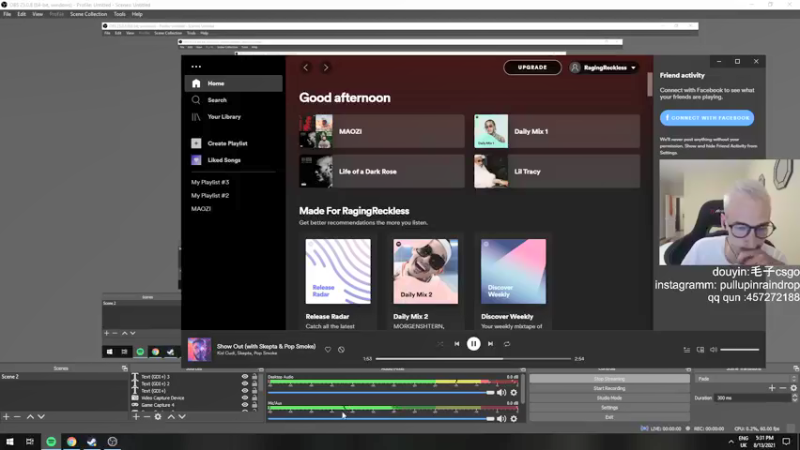Open the OBS Help menu
This screenshot has width=800, height=450.
click(x=137, y=14)
